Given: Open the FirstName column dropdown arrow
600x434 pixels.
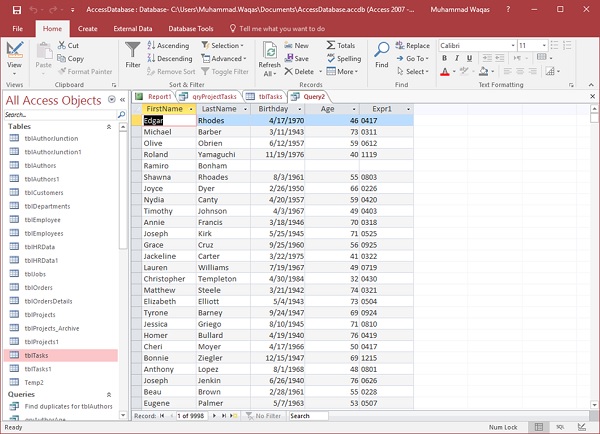Looking at the screenshot, I should click(190, 108).
